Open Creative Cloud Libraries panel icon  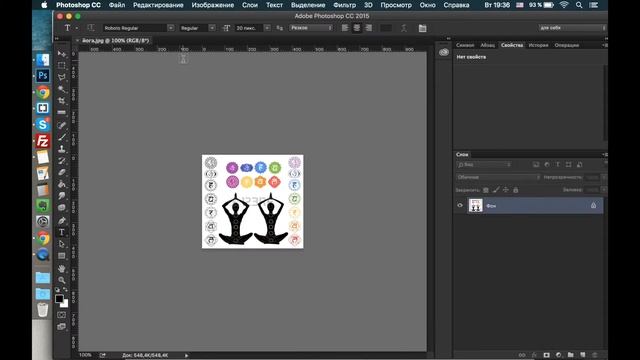click(444, 52)
